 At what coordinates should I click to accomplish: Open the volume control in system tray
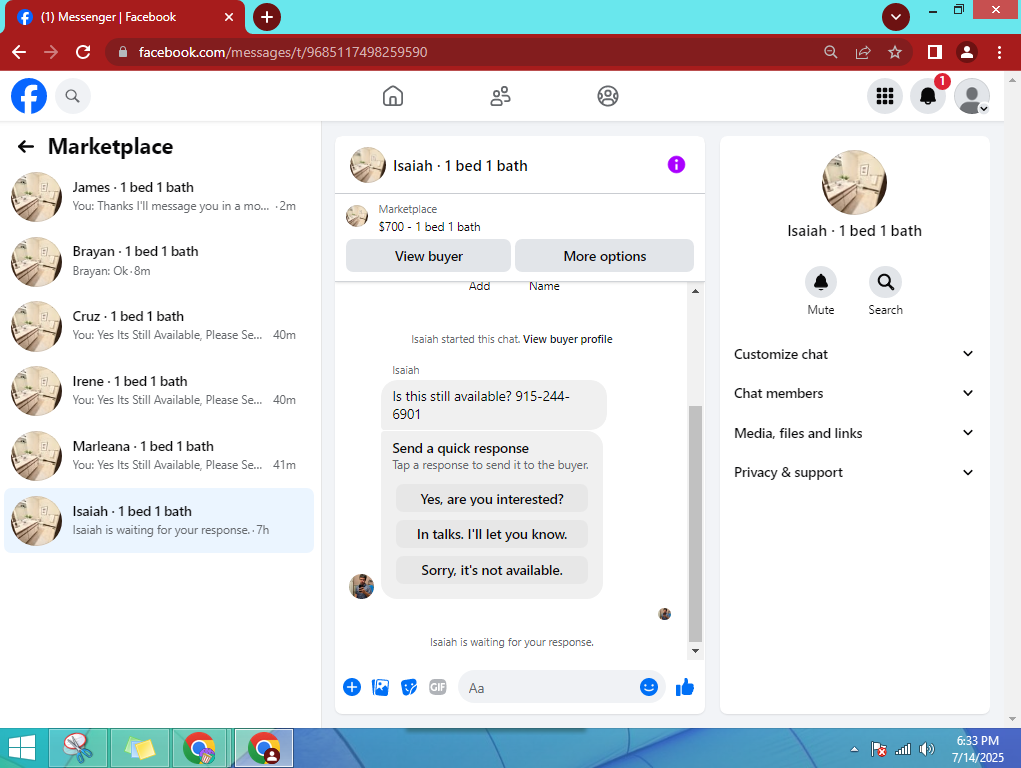coord(926,749)
